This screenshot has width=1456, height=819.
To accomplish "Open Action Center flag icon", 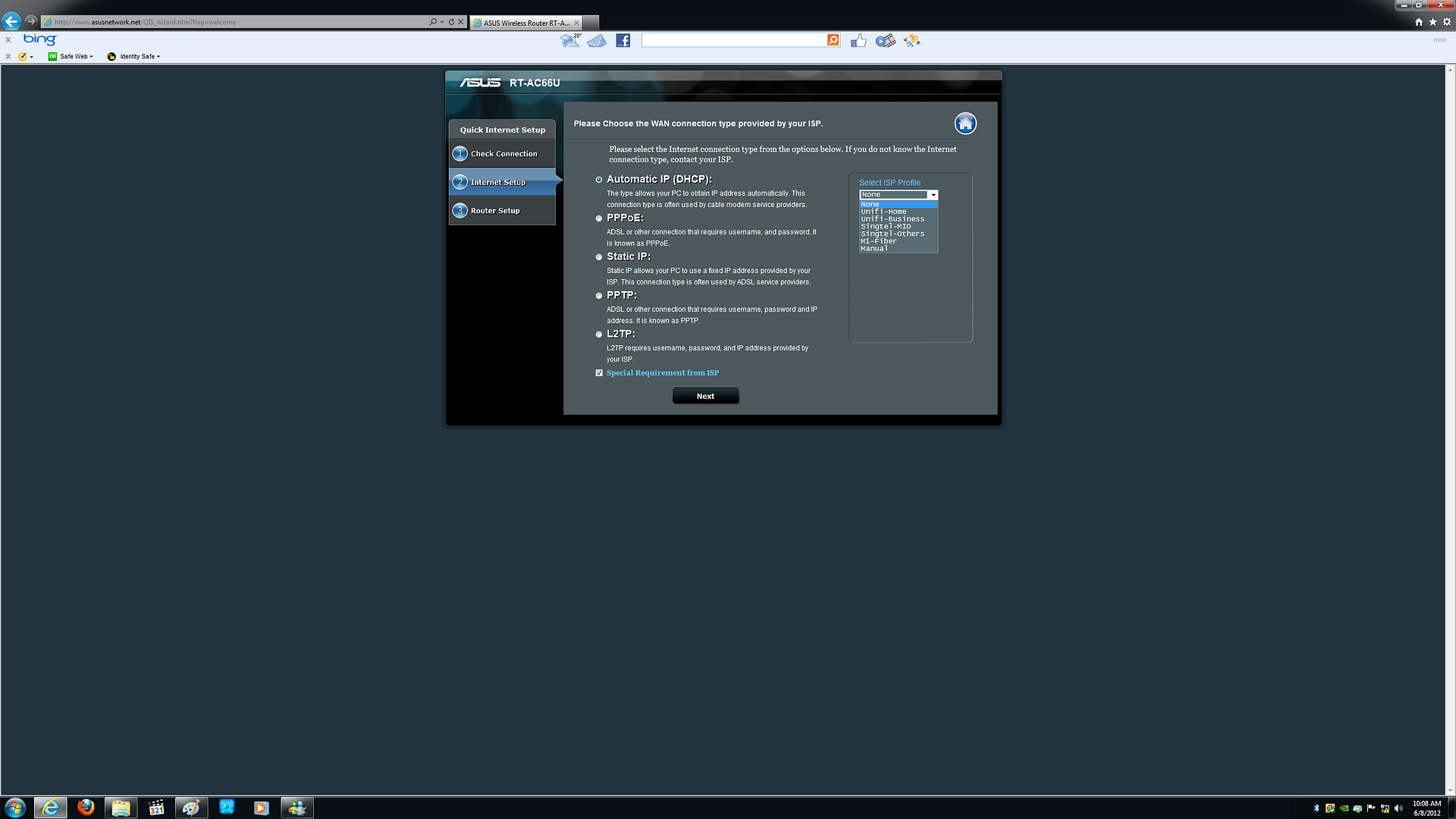I will 1371,808.
